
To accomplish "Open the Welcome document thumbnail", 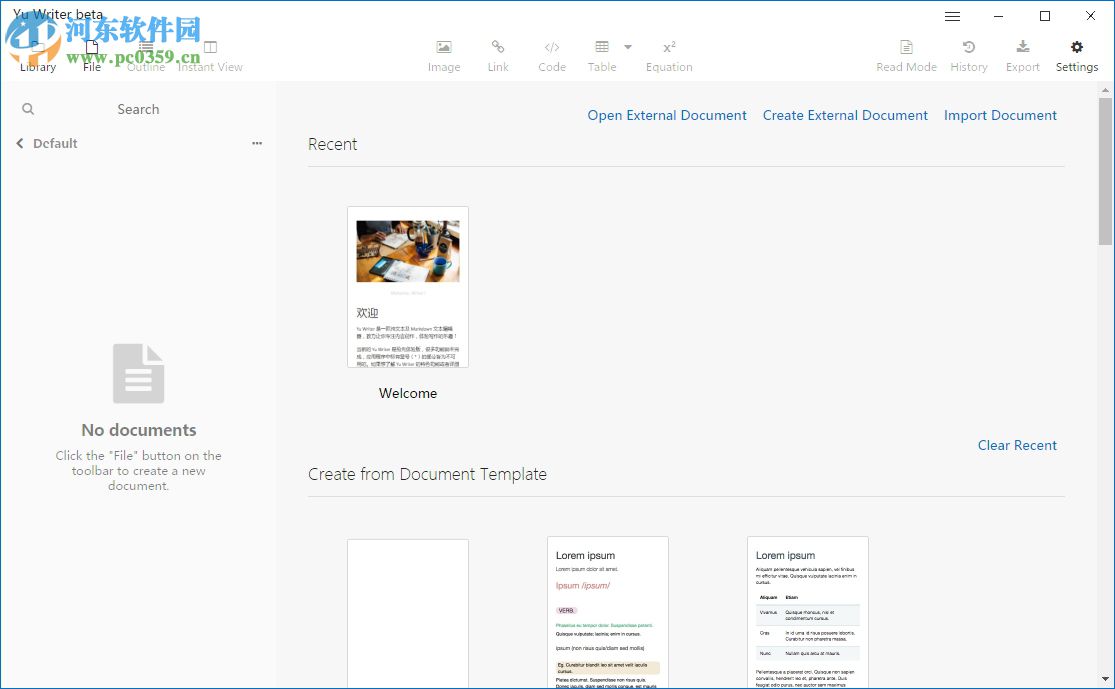I will [407, 287].
